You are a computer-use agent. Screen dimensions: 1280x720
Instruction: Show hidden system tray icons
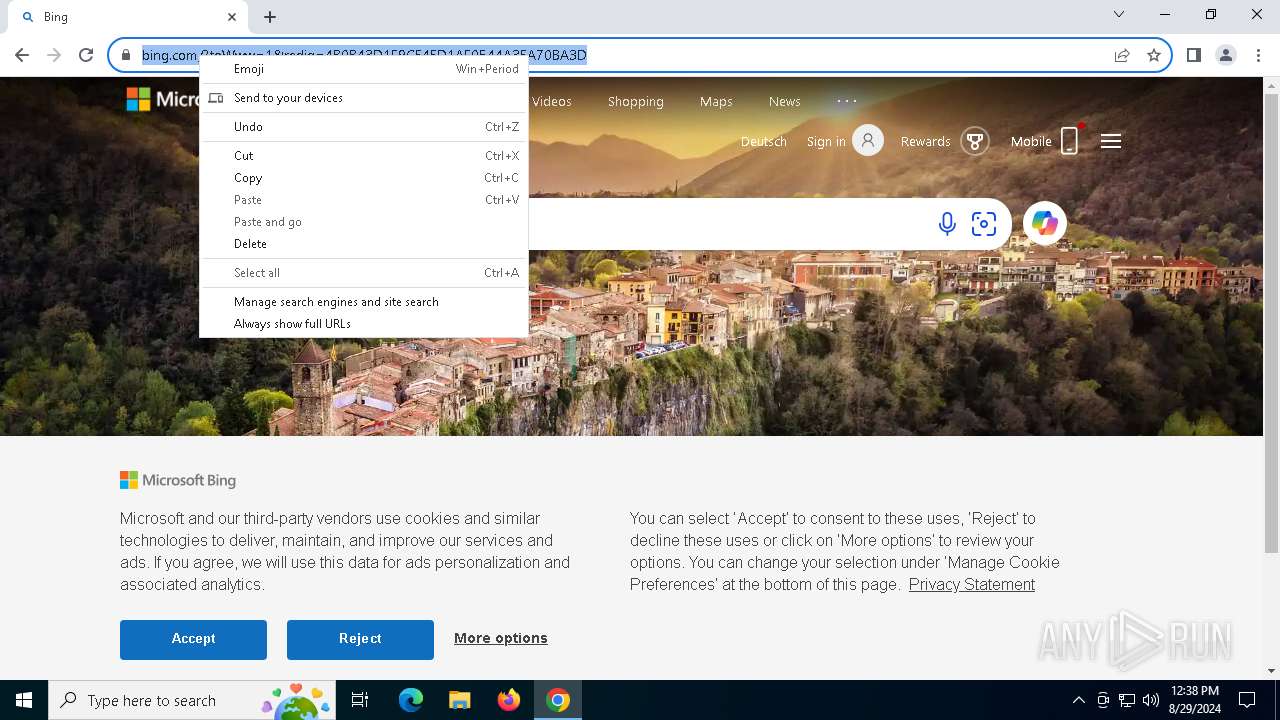(1078, 700)
